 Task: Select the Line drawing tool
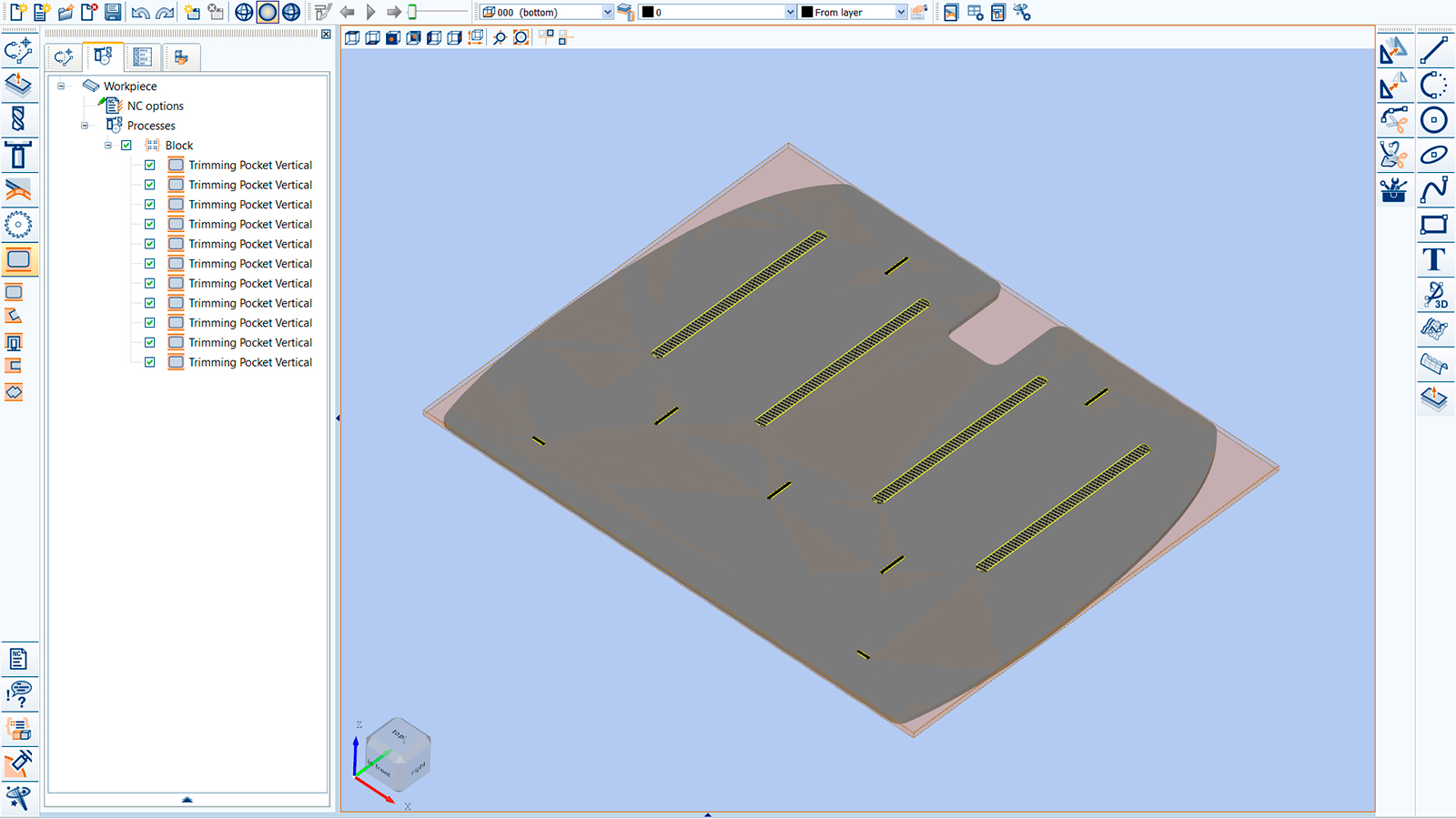click(x=1436, y=52)
